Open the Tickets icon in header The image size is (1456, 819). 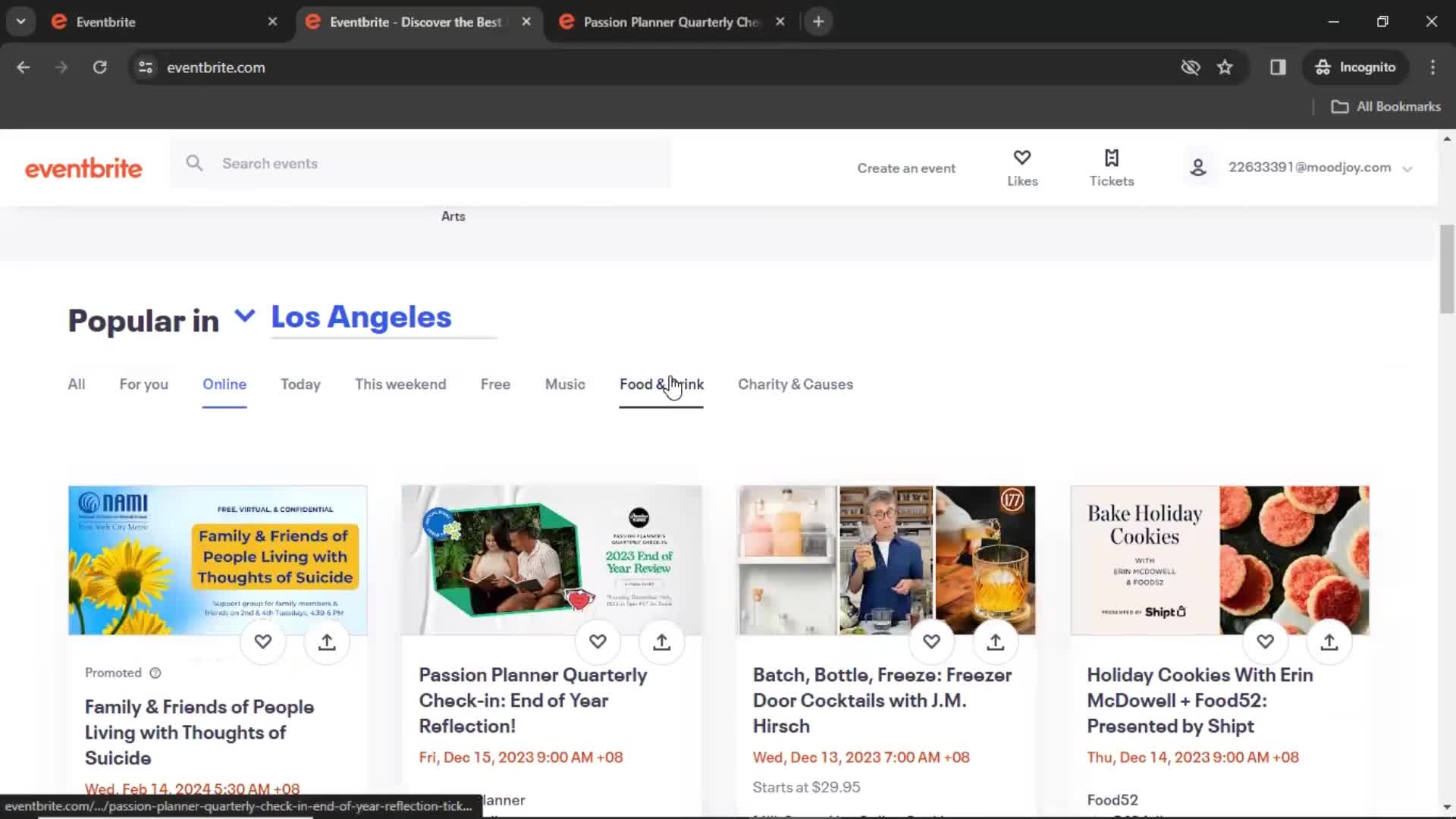point(1112,158)
